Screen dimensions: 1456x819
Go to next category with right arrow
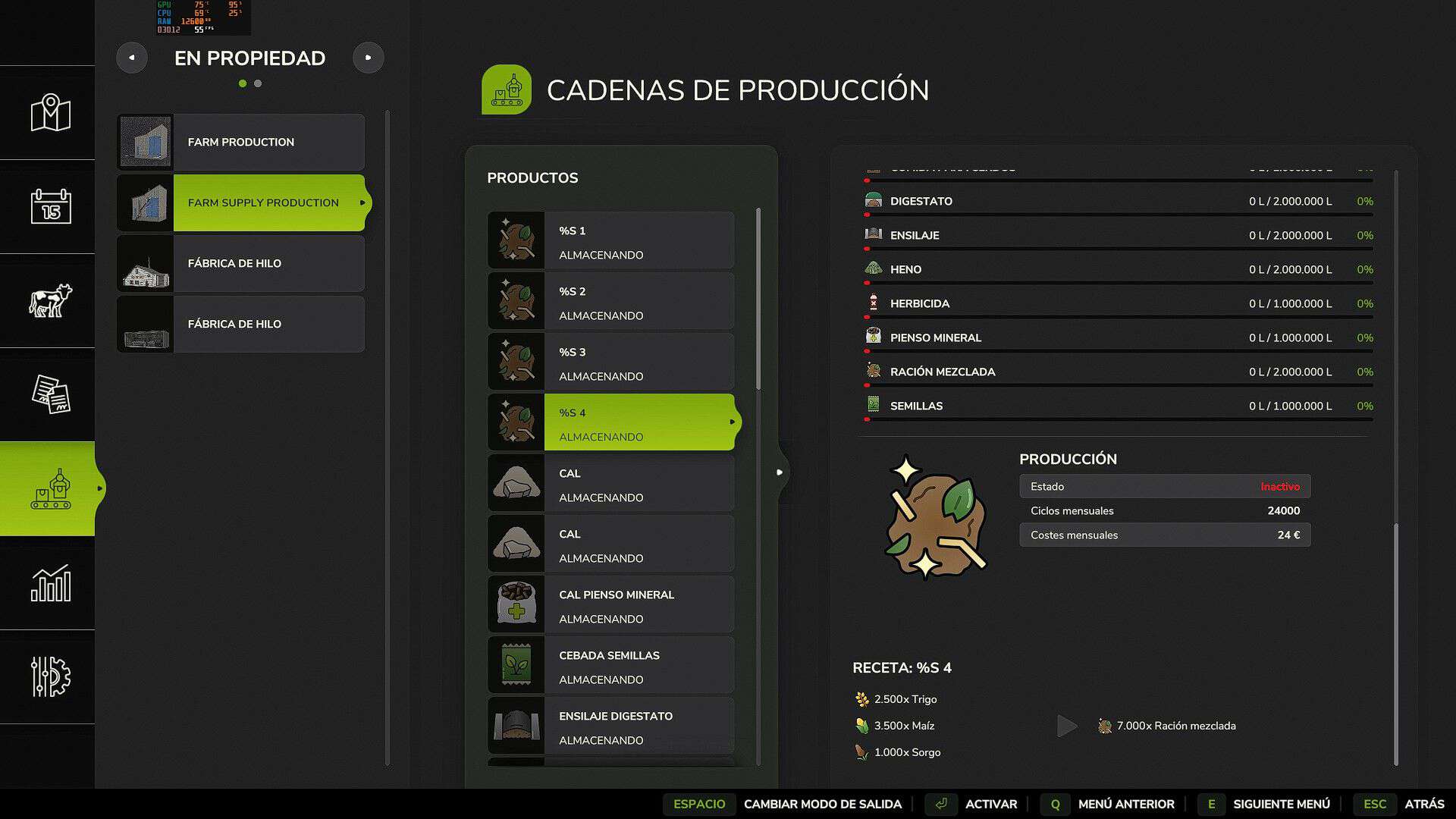369,58
